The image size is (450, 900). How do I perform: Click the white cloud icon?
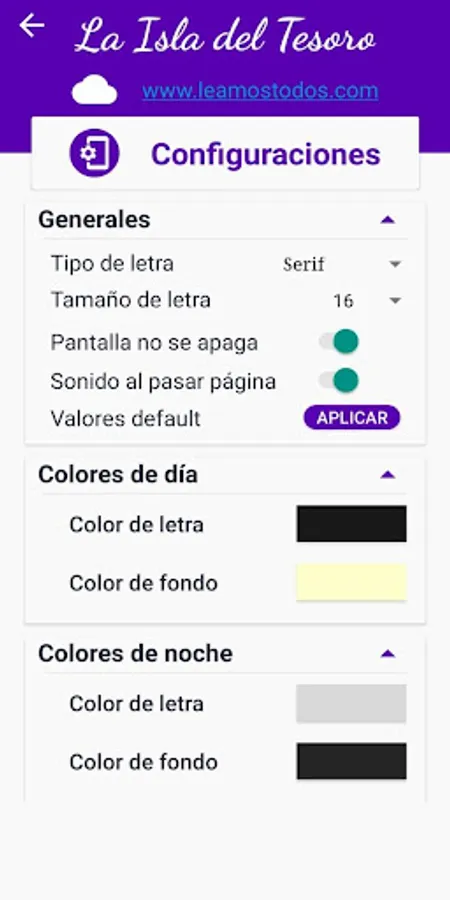[x=95, y=90]
